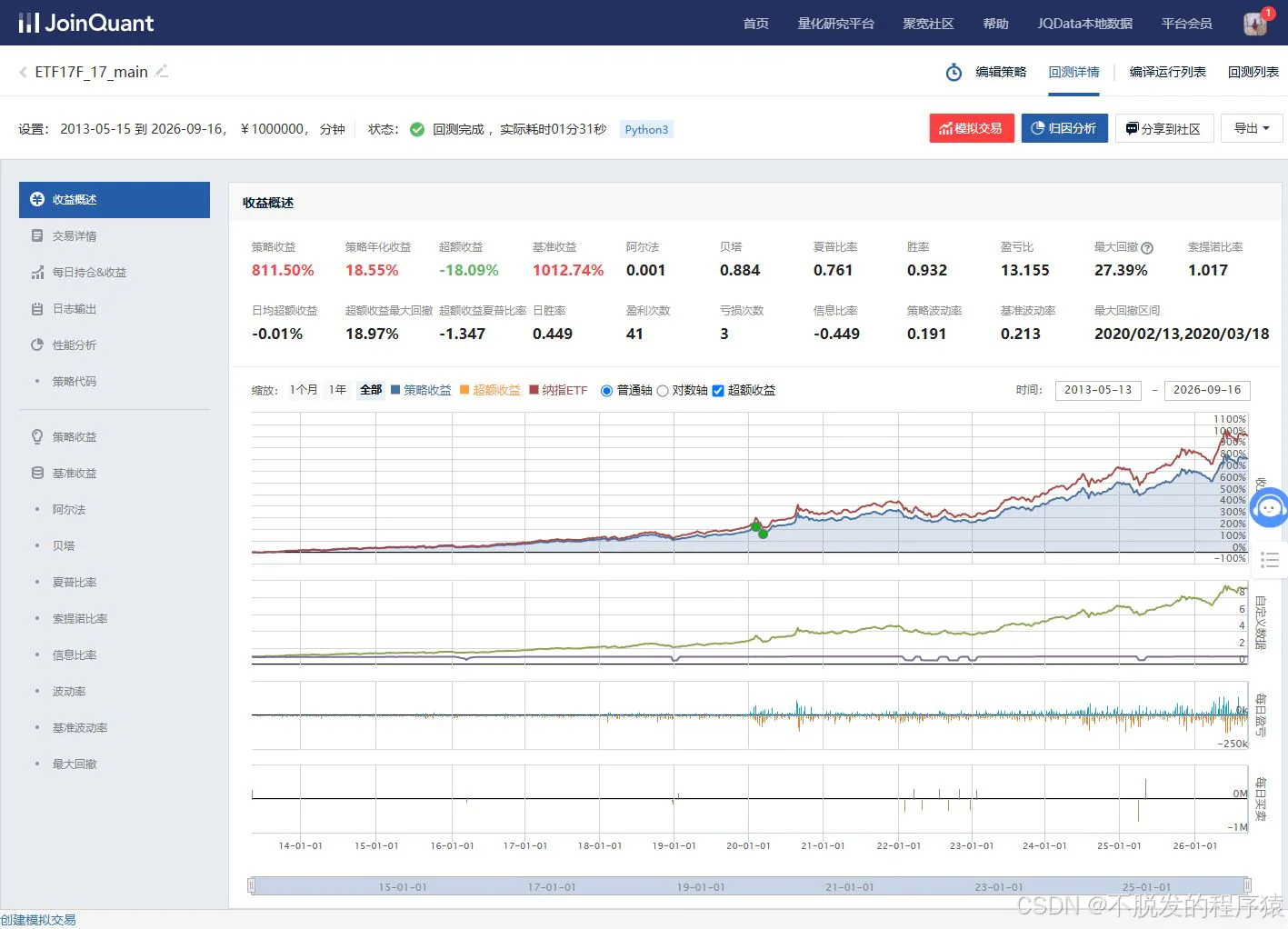Open the user avatar with notification badge
Image resolution: width=1288 pixels, height=929 pixels.
click(1256, 23)
